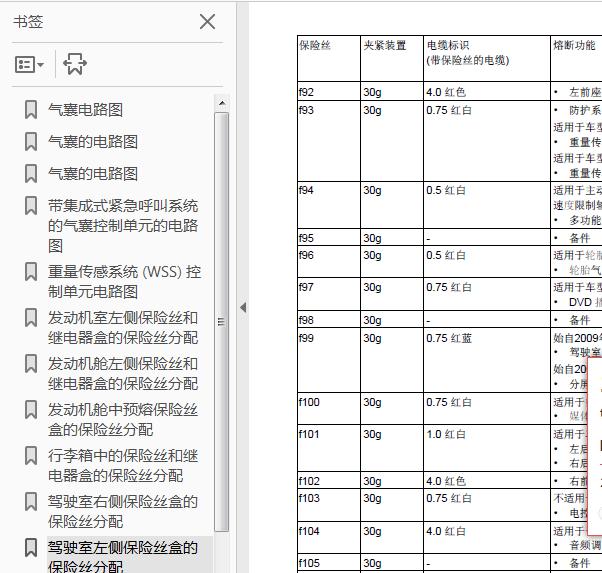This screenshot has width=602, height=573.
Task: Click bookmark icon beside 重量传感系统 (WSS)
Action: 31,272
